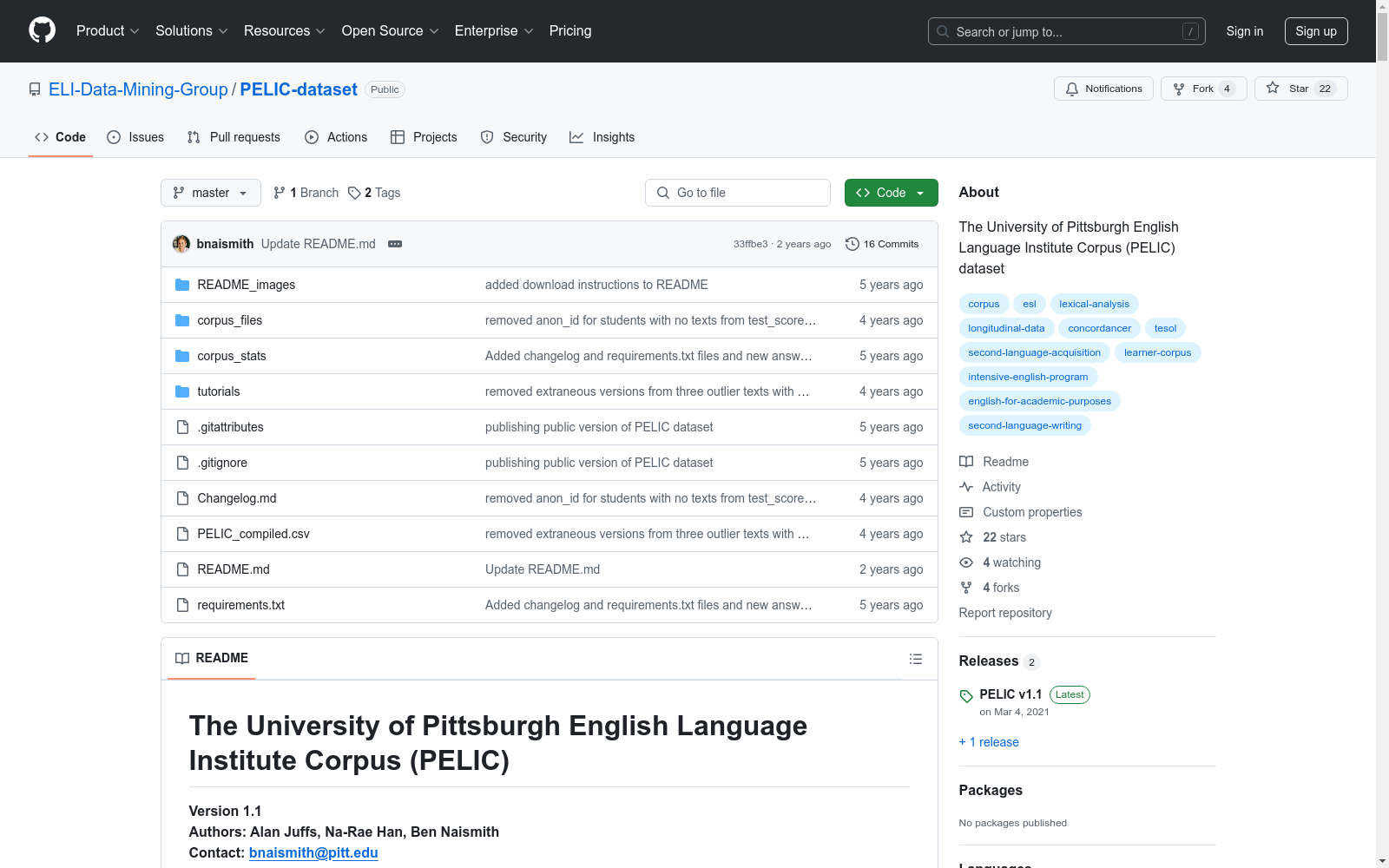Open the master branch selector dropdown
1389x868 pixels.
click(211, 193)
